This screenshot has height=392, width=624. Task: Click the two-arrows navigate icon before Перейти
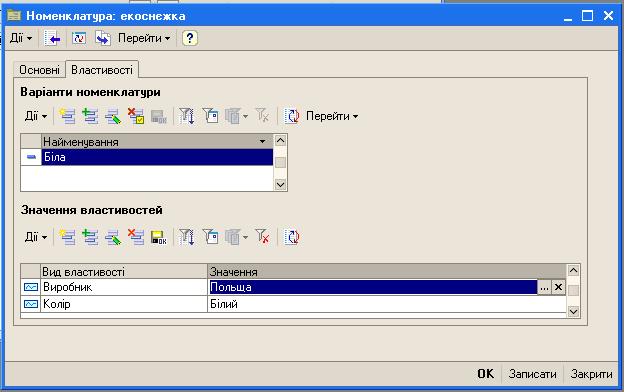click(103, 38)
